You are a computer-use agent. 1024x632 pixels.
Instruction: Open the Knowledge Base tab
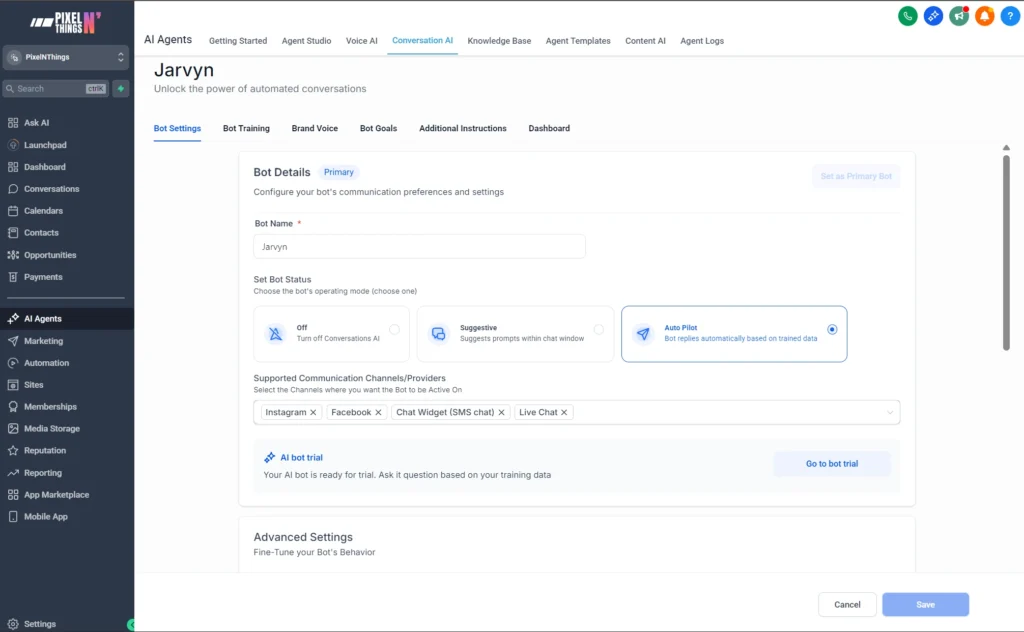pyautogui.click(x=499, y=40)
